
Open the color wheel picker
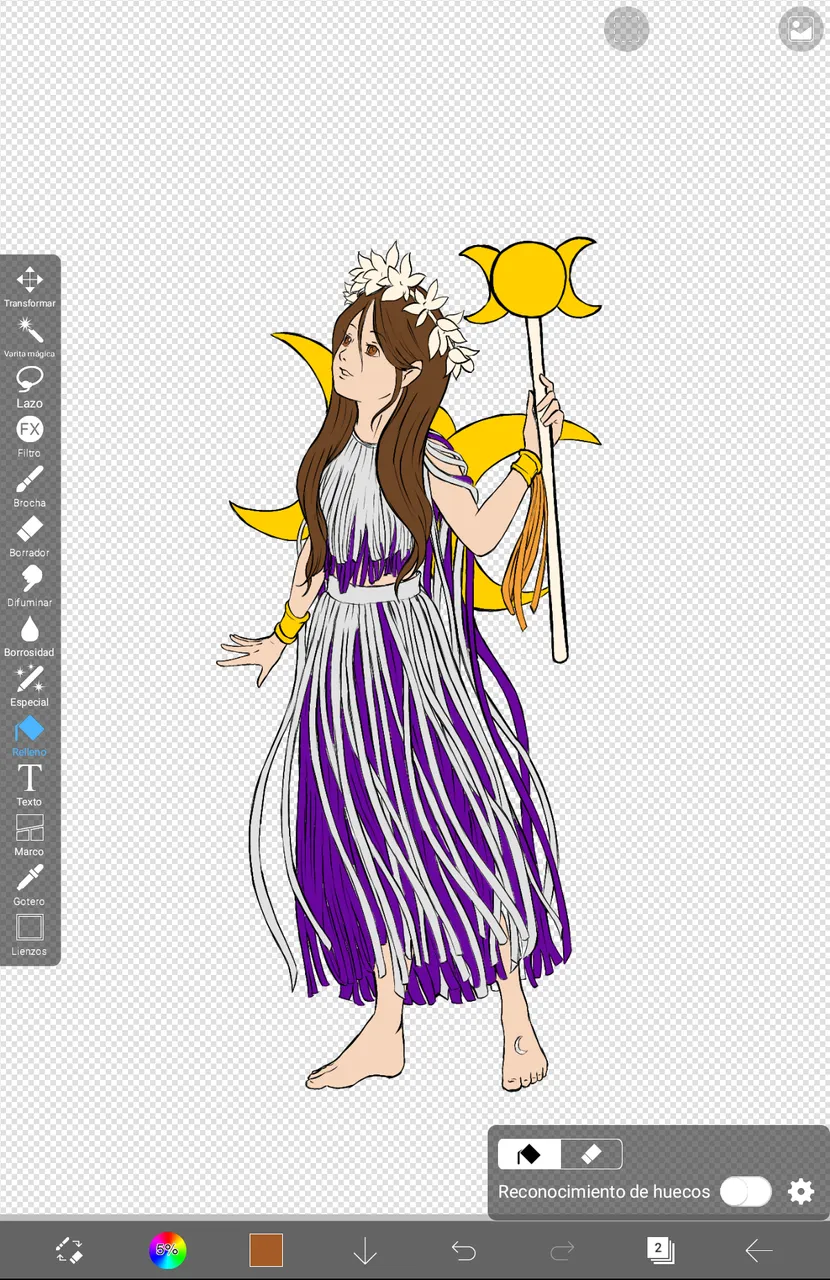[167, 1250]
